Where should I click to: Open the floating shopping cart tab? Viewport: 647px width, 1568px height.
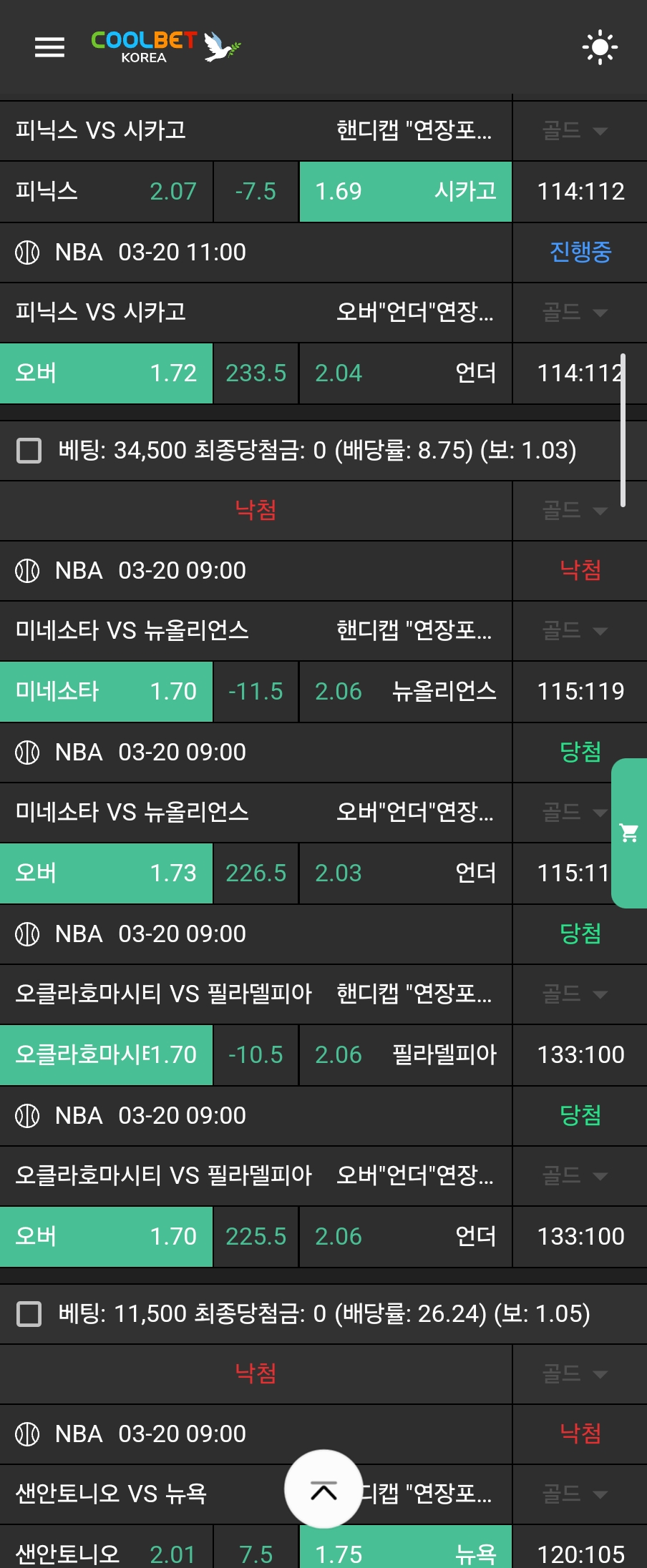click(629, 833)
